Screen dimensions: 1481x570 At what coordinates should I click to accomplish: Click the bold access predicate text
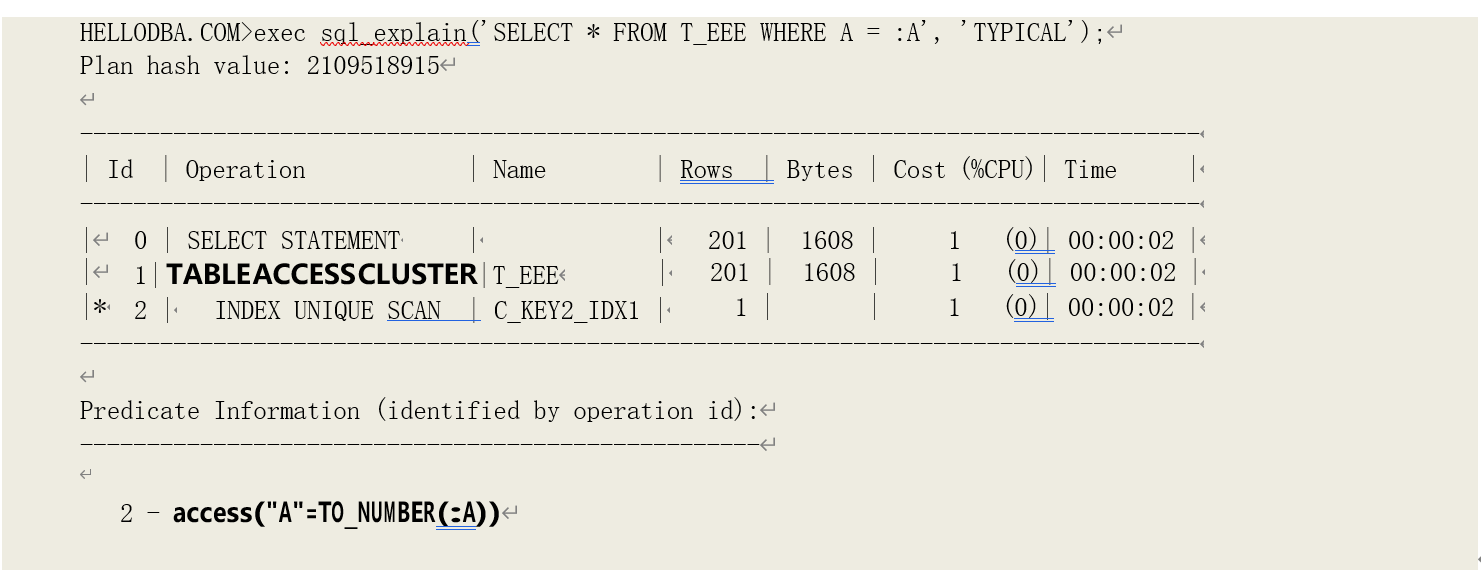tap(336, 514)
